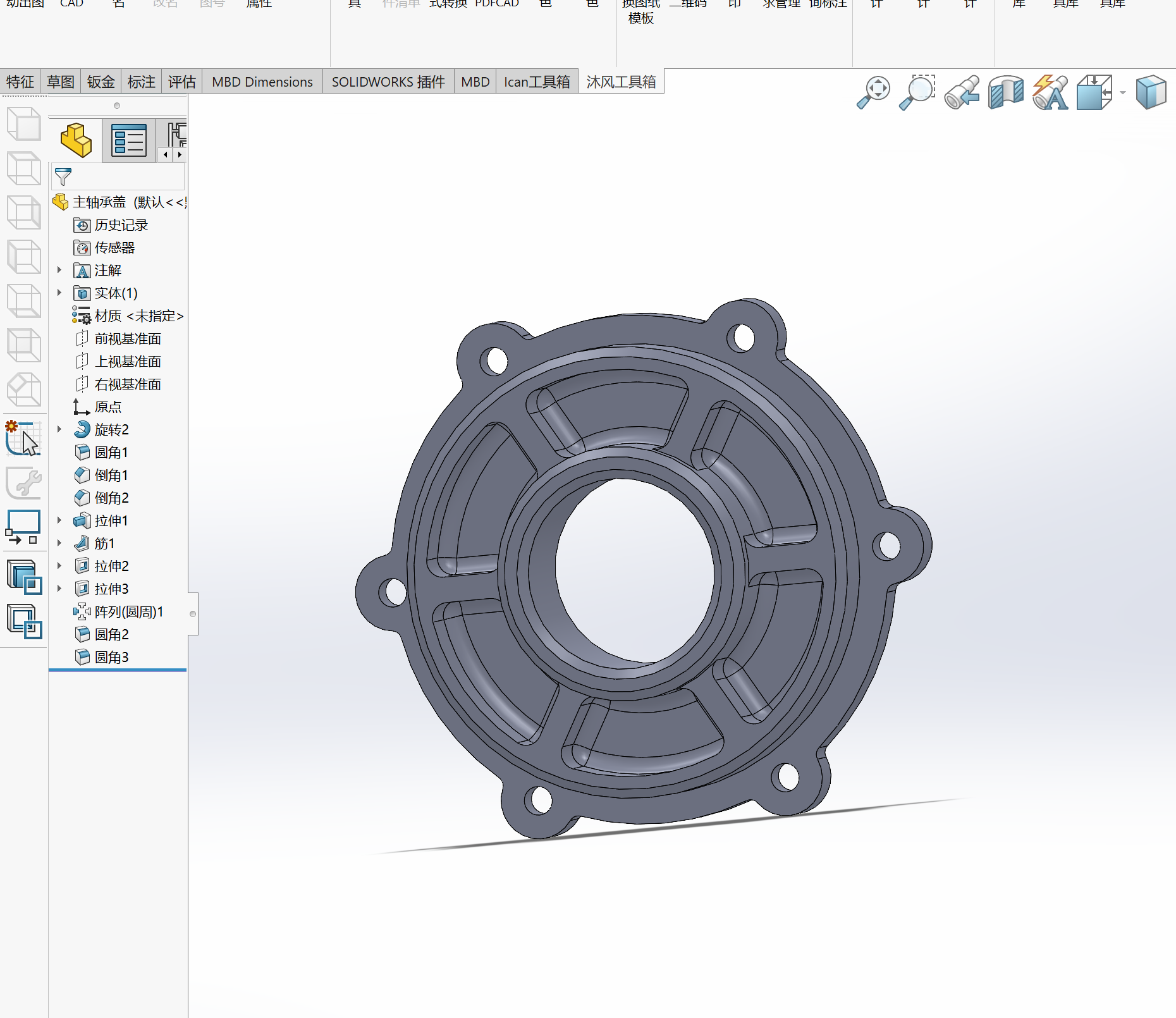This screenshot has width=1176, height=1018.
Task: Select 原点 origin item
Action: tap(97, 407)
